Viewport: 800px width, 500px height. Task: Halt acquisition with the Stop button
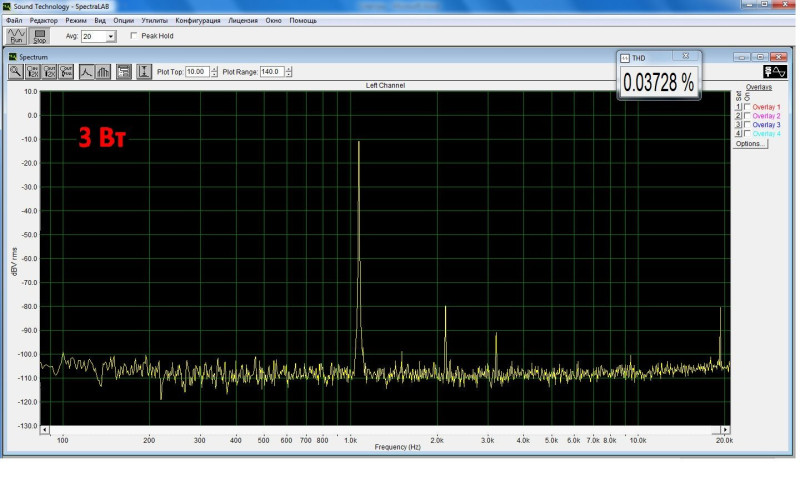pos(39,36)
